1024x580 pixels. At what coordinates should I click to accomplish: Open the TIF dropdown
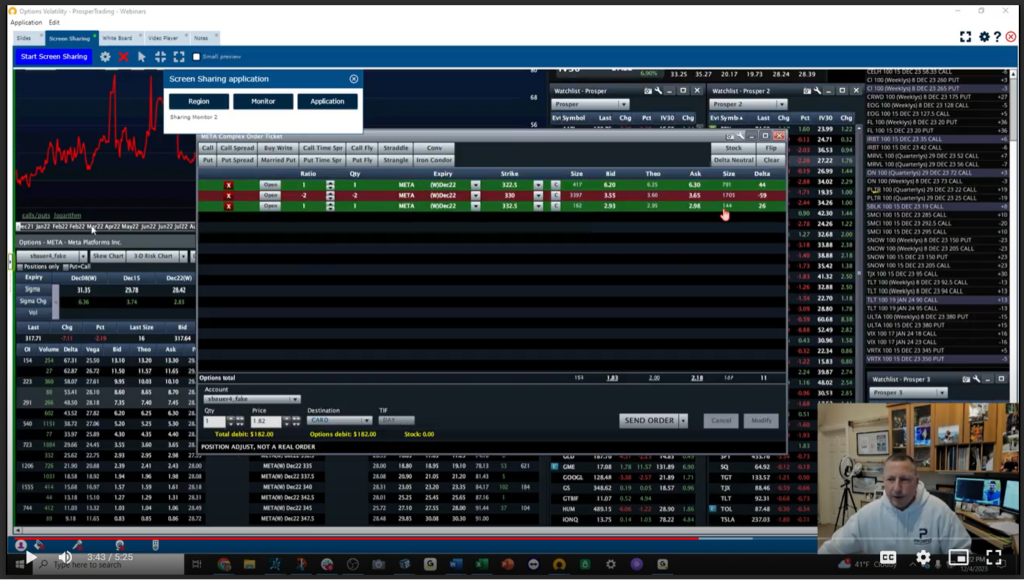pyautogui.click(x=396, y=421)
